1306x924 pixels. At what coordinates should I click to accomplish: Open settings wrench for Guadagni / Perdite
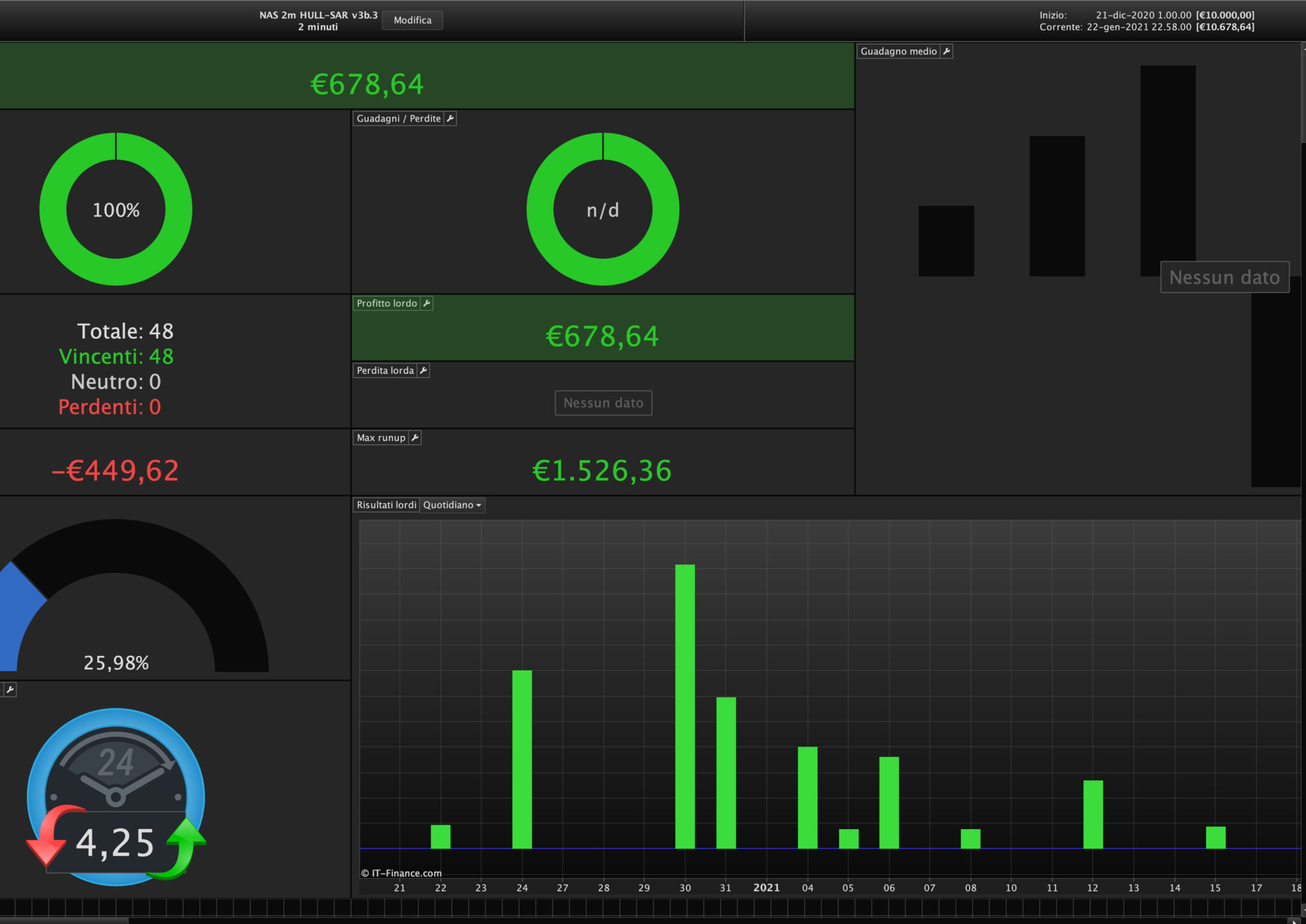450,119
